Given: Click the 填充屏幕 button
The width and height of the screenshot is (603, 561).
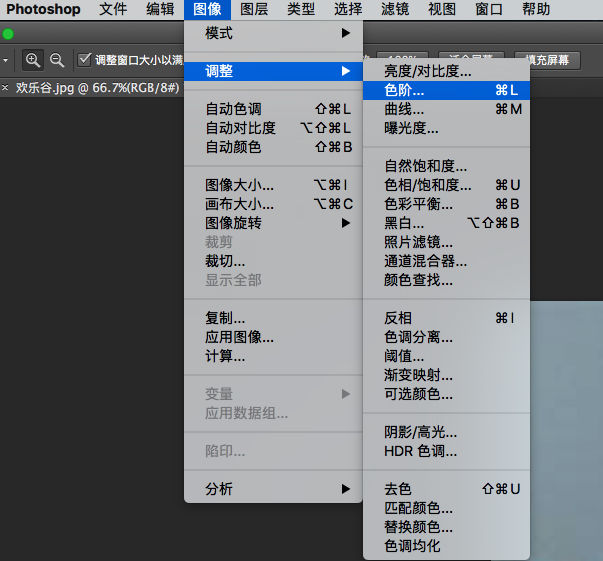Looking at the screenshot, I should [547, 60].
